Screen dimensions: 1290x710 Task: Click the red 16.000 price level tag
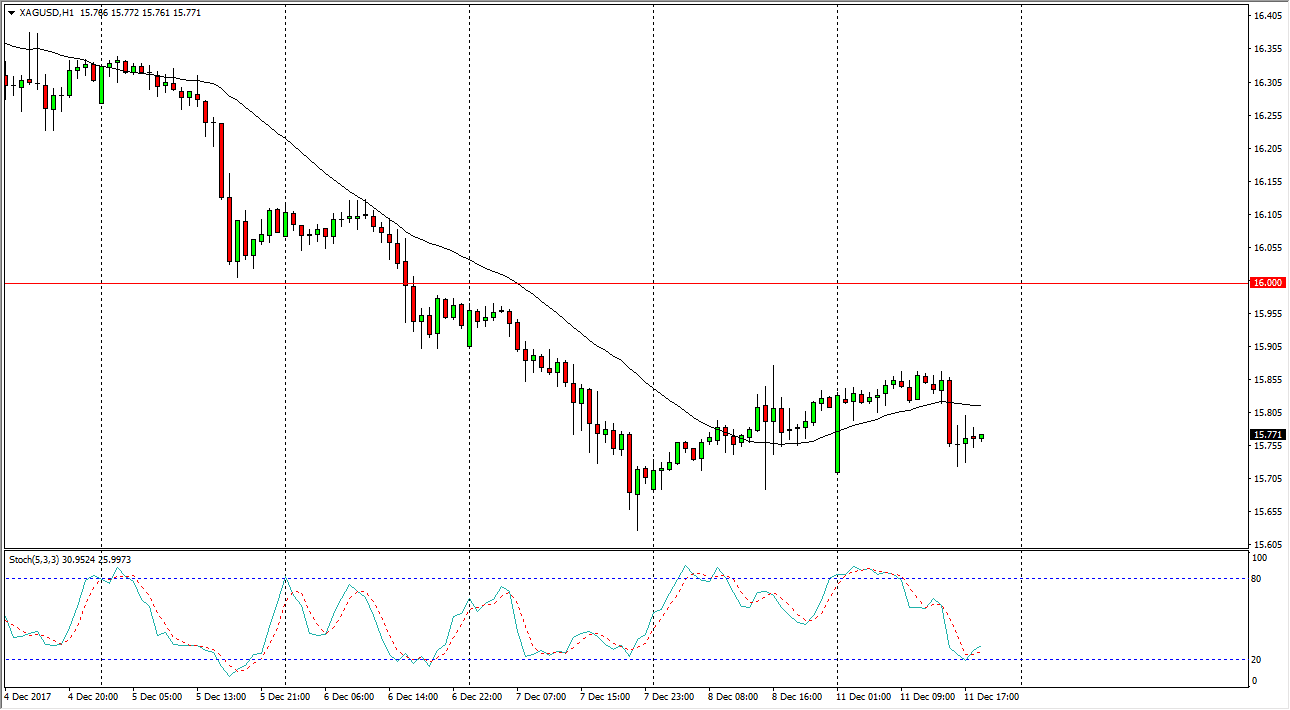coord(1267,283)
